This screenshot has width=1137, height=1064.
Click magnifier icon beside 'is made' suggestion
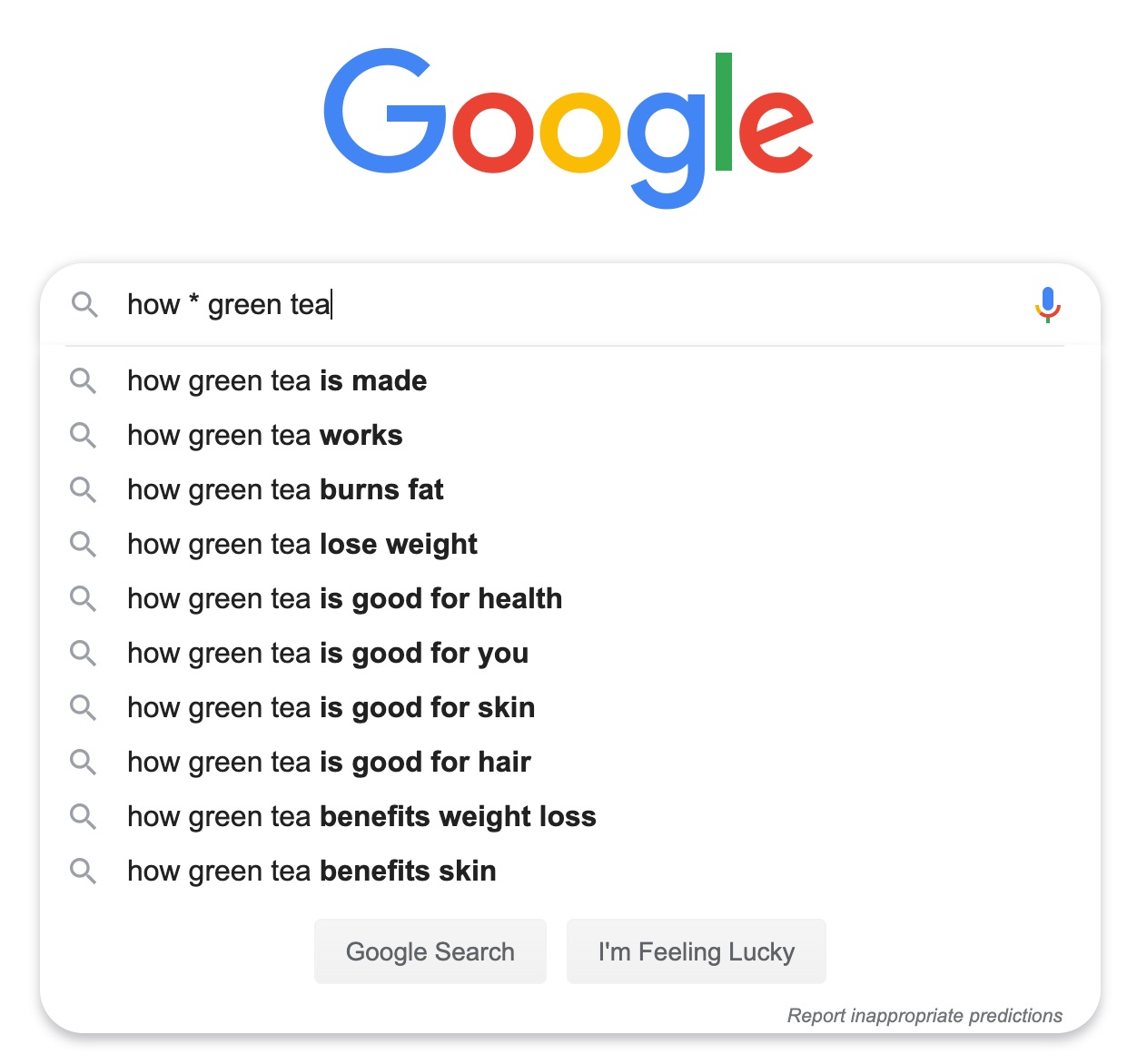click(83, 380)
